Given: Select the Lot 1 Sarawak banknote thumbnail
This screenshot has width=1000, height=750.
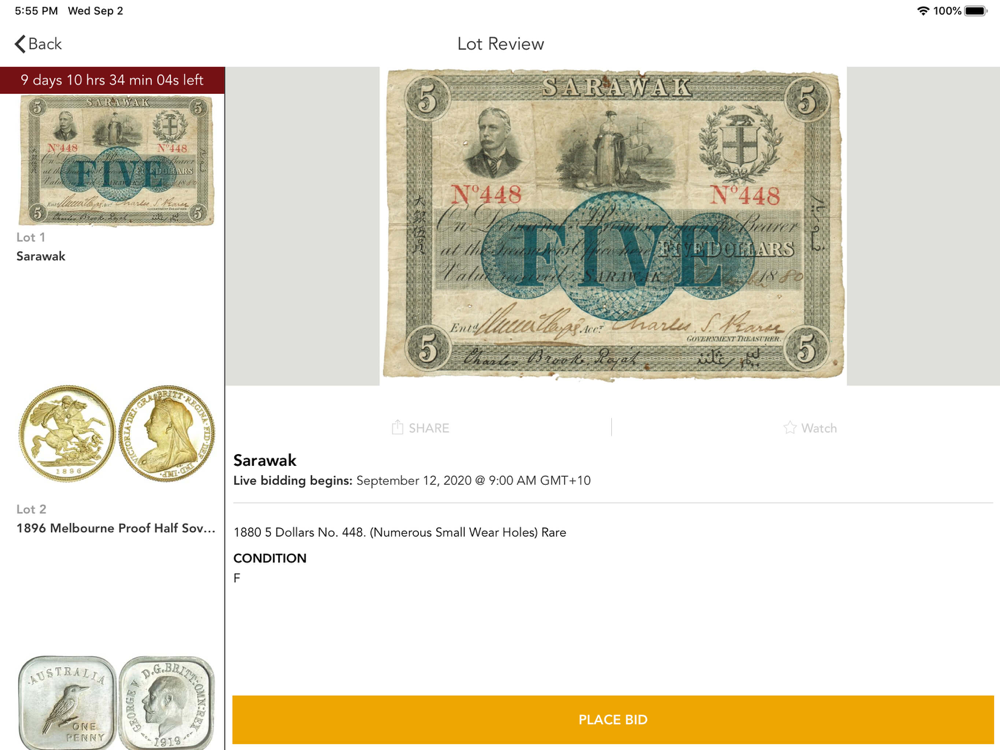Looking at the screenshot, I should point(116,160).
